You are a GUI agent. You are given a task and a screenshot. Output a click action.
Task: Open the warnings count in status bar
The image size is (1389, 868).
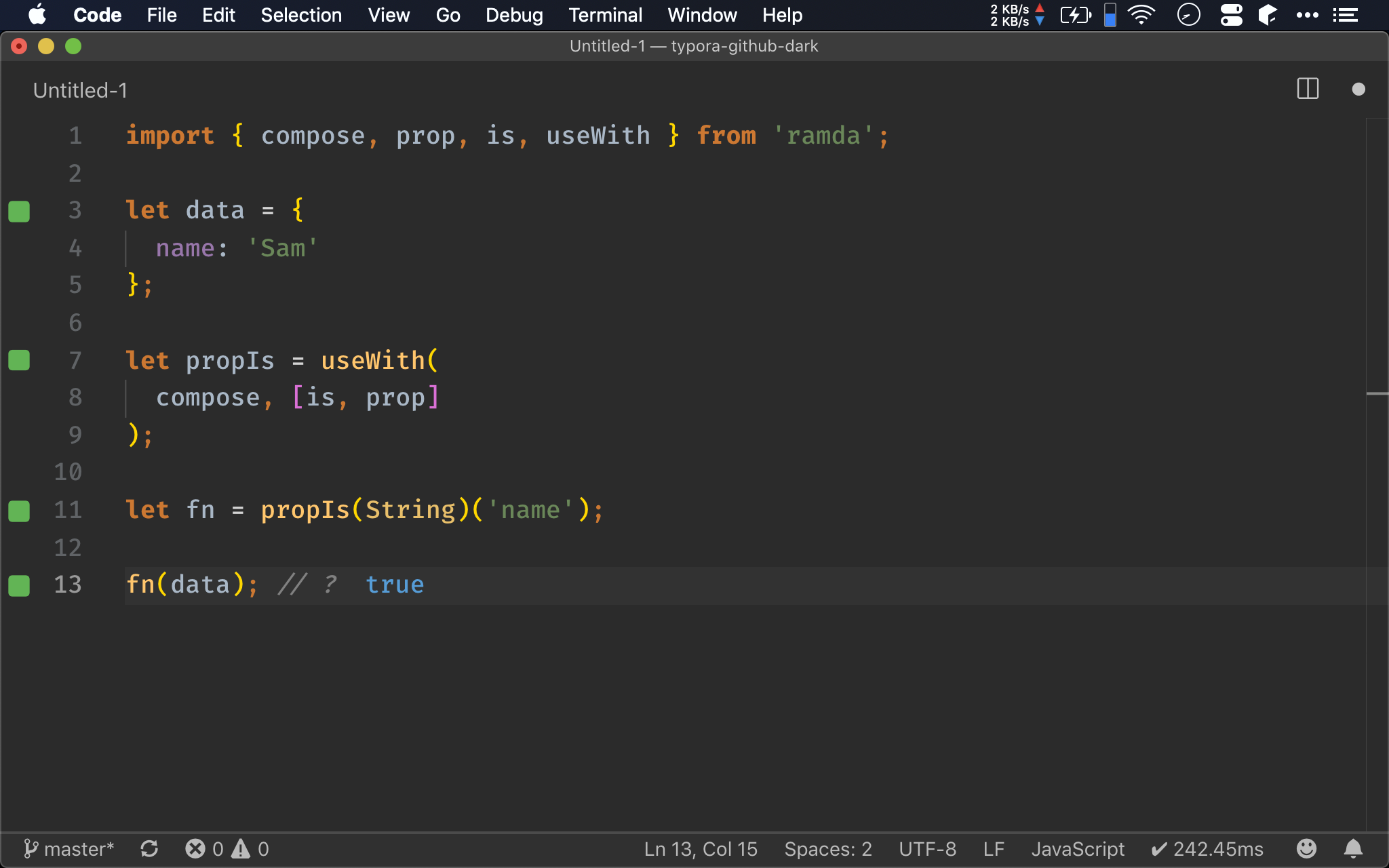pyautogui.click(x=251, y=849)
